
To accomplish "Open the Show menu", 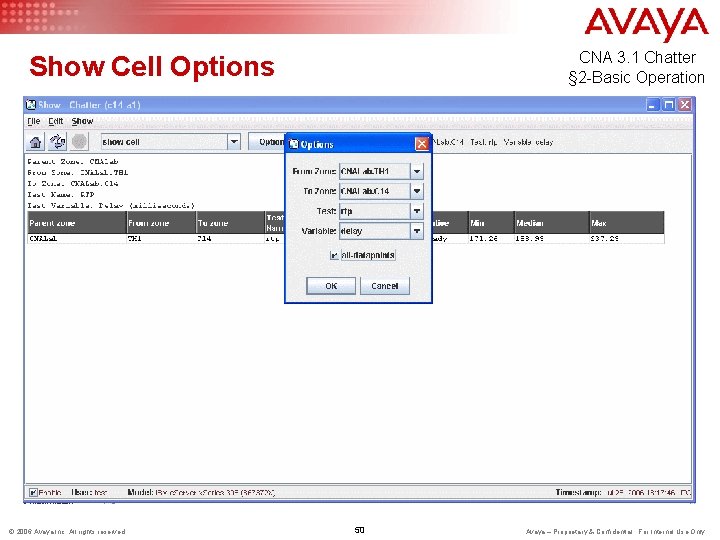I will 82,121.
